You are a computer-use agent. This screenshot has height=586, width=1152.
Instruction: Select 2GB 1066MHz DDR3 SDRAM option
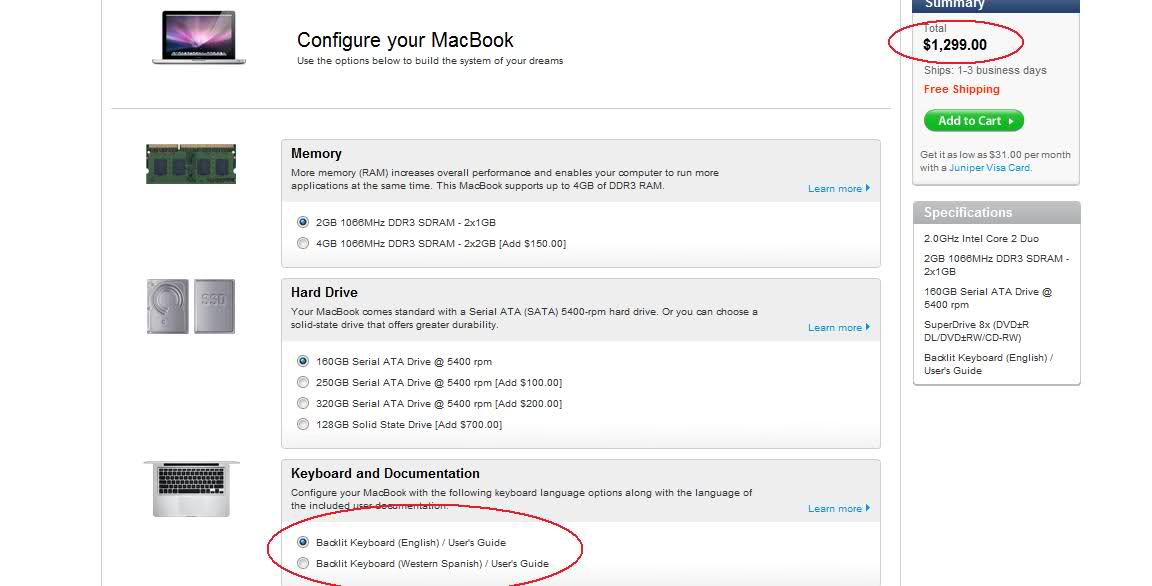tap(303, 222)
